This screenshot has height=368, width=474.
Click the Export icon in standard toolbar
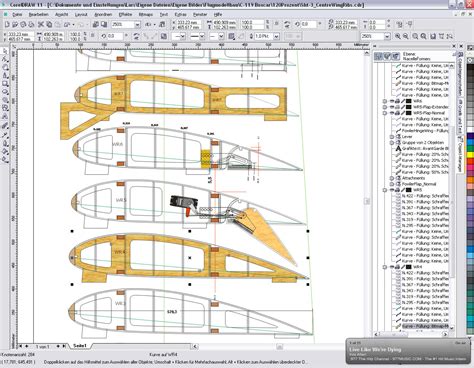[x=104, y=24]
